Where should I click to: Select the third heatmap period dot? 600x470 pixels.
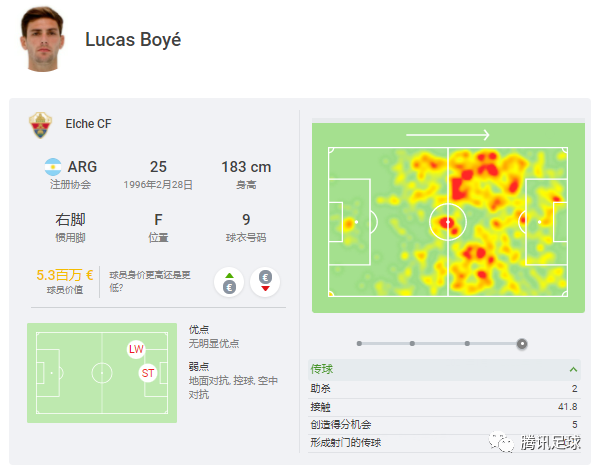pyautogui.click(x=467, y=344)
